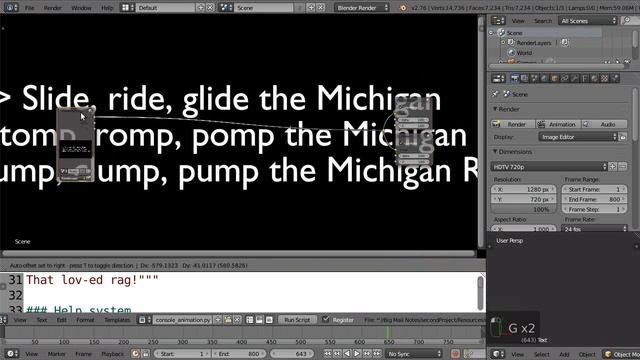
Task: Toggle syntax highlighting in the text editor
Action: coord(269,320)
